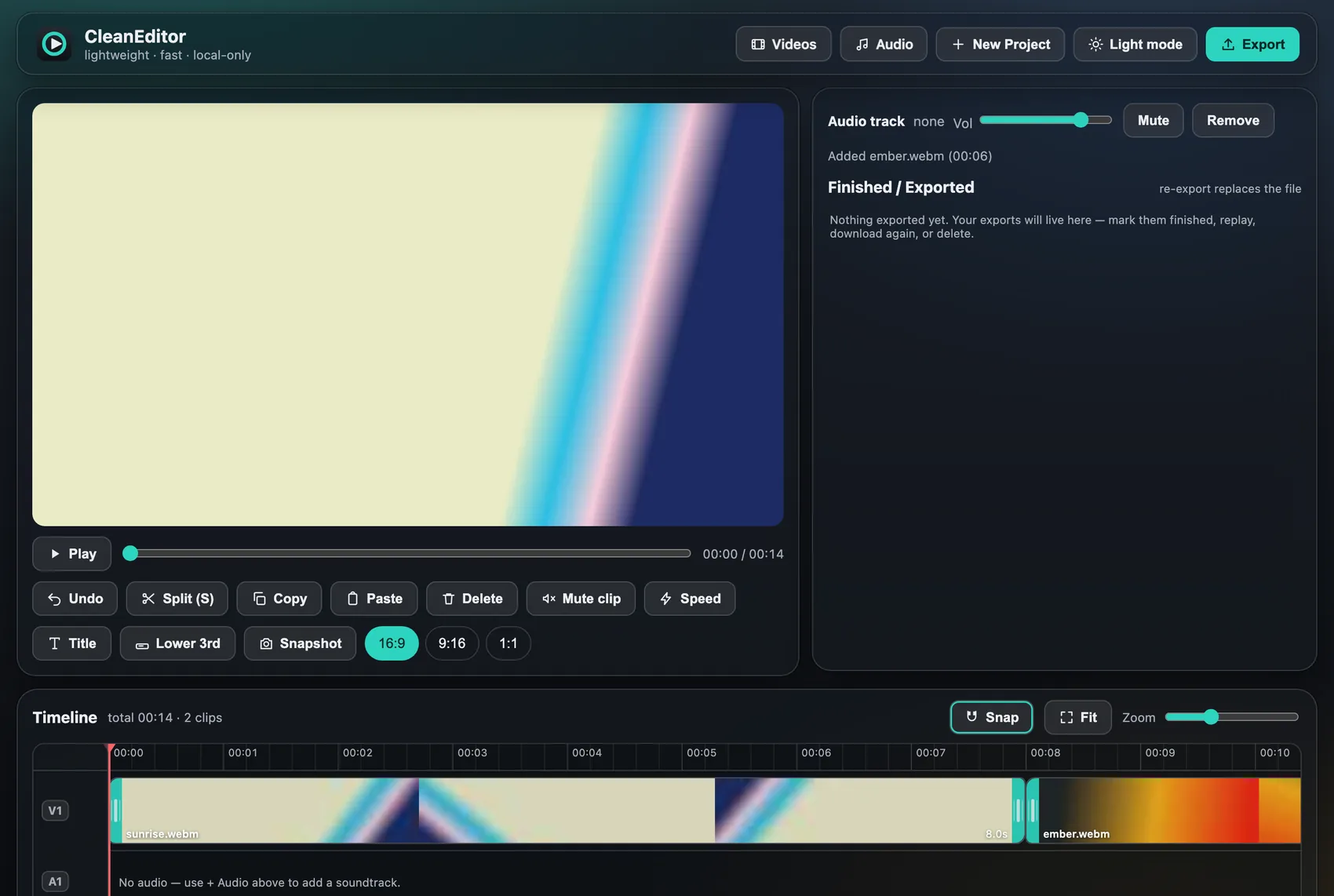Toggle timeline Snap
Image resolution: width=1334 pixels, height=896 pixels.
pos(992,717)
